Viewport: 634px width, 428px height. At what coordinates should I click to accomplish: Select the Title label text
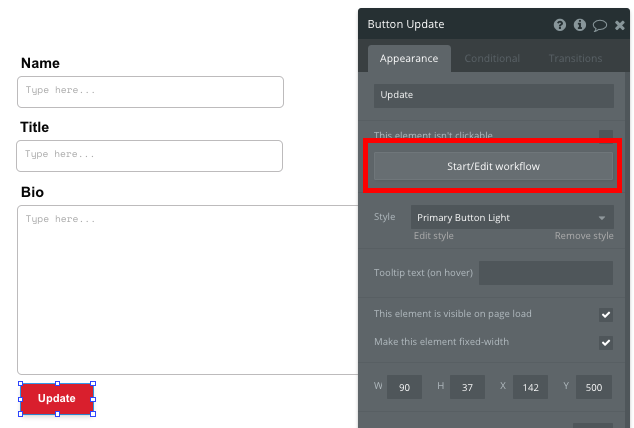(35, 127)
